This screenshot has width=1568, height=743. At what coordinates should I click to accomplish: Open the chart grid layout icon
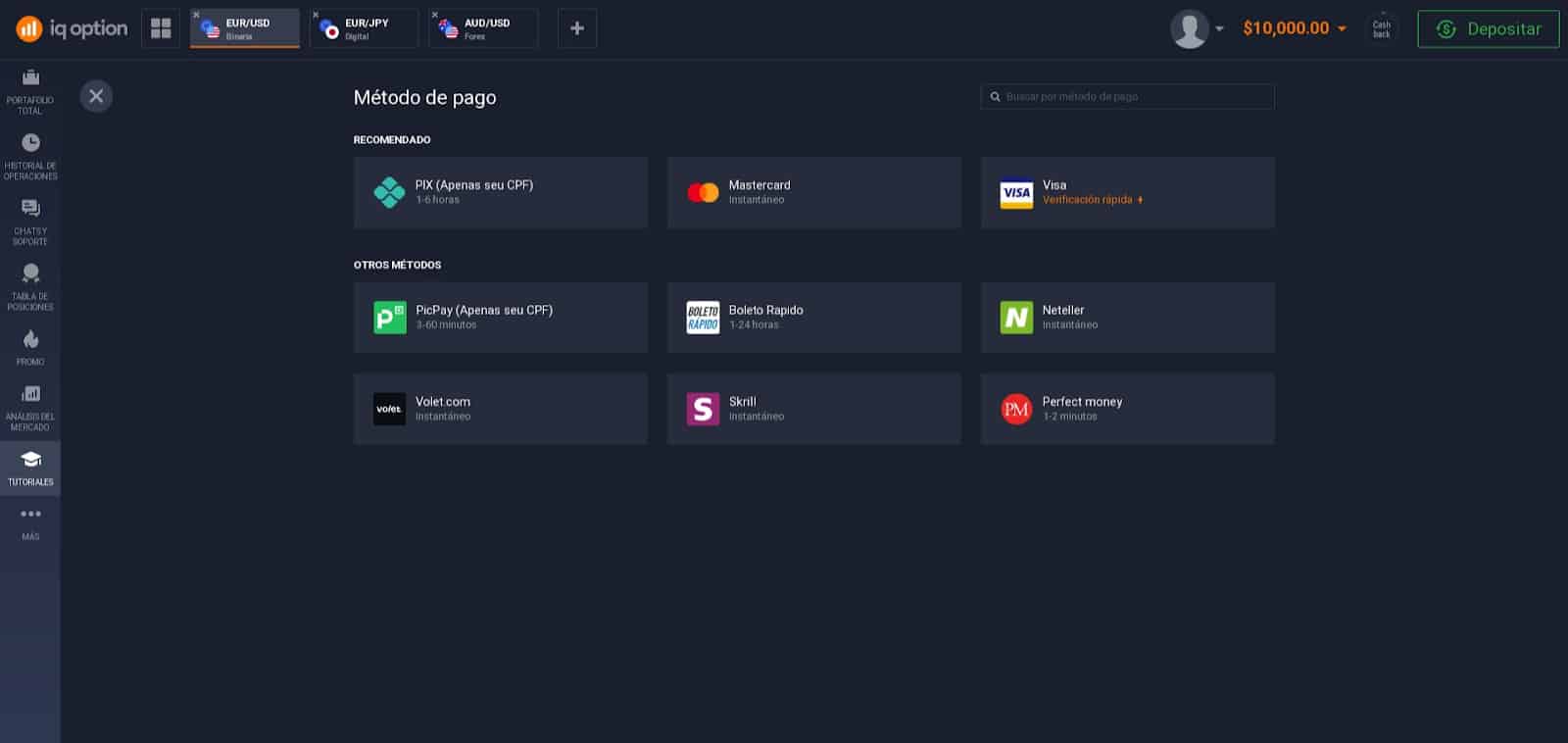161,28
